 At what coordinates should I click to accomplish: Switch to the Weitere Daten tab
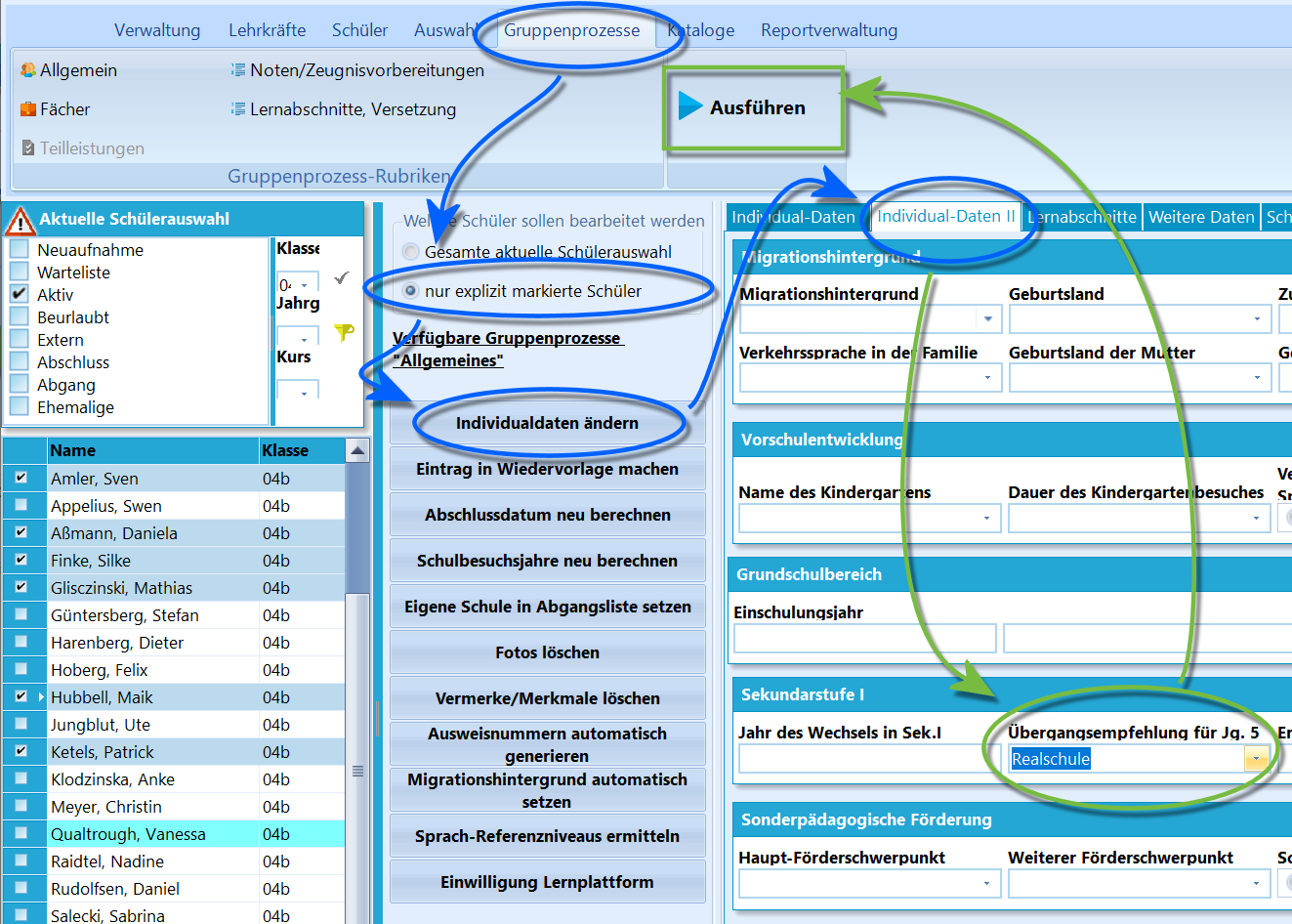coord(1201,217)
